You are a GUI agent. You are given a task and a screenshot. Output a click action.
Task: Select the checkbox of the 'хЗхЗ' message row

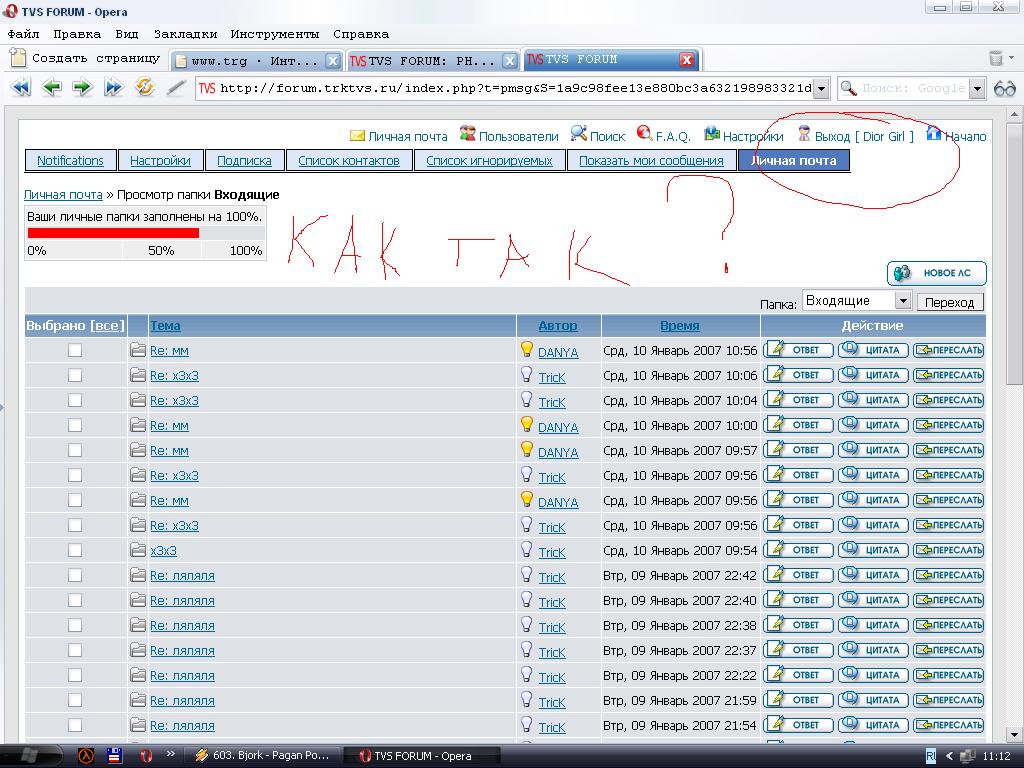(x=75, y=550)
